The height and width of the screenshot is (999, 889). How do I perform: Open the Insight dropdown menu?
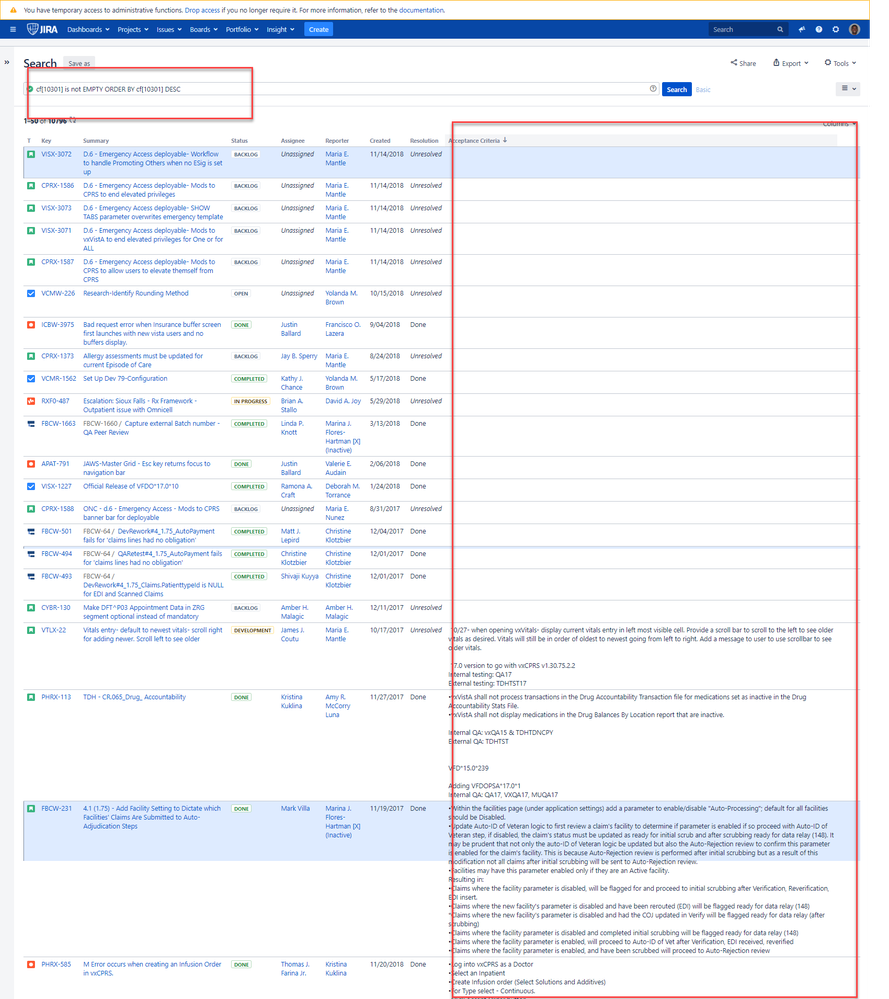(280, 29)
